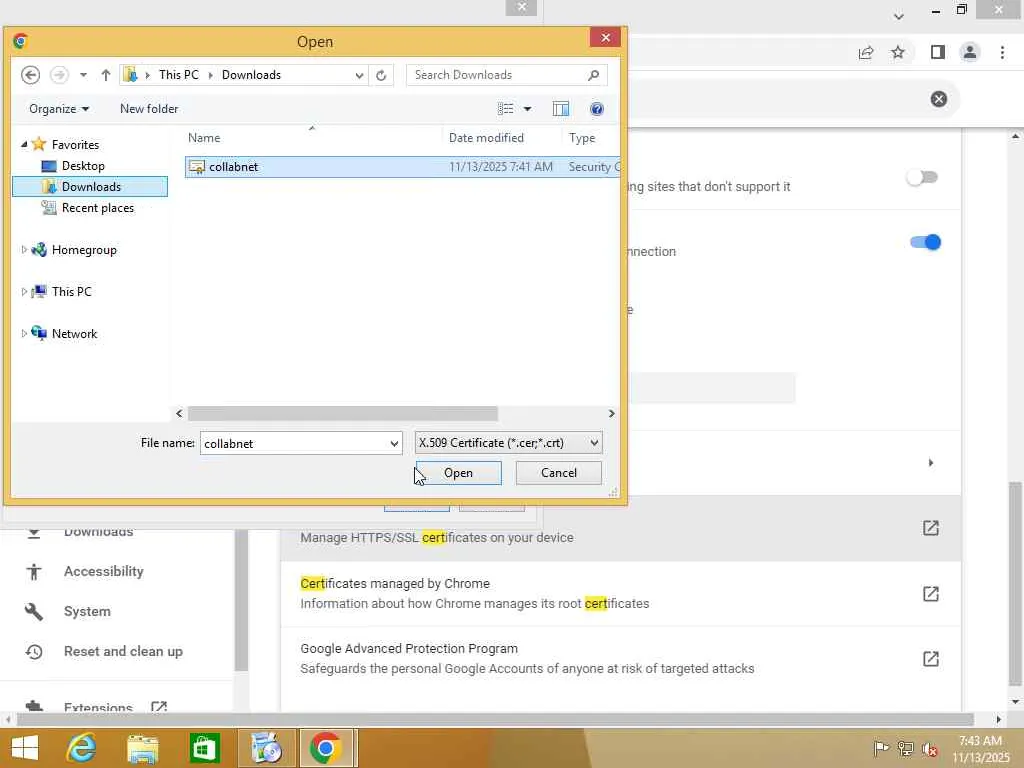Select Homegroup in navigation pane
This screenshot has height=768, width=1024.
(x=84, y=249)
